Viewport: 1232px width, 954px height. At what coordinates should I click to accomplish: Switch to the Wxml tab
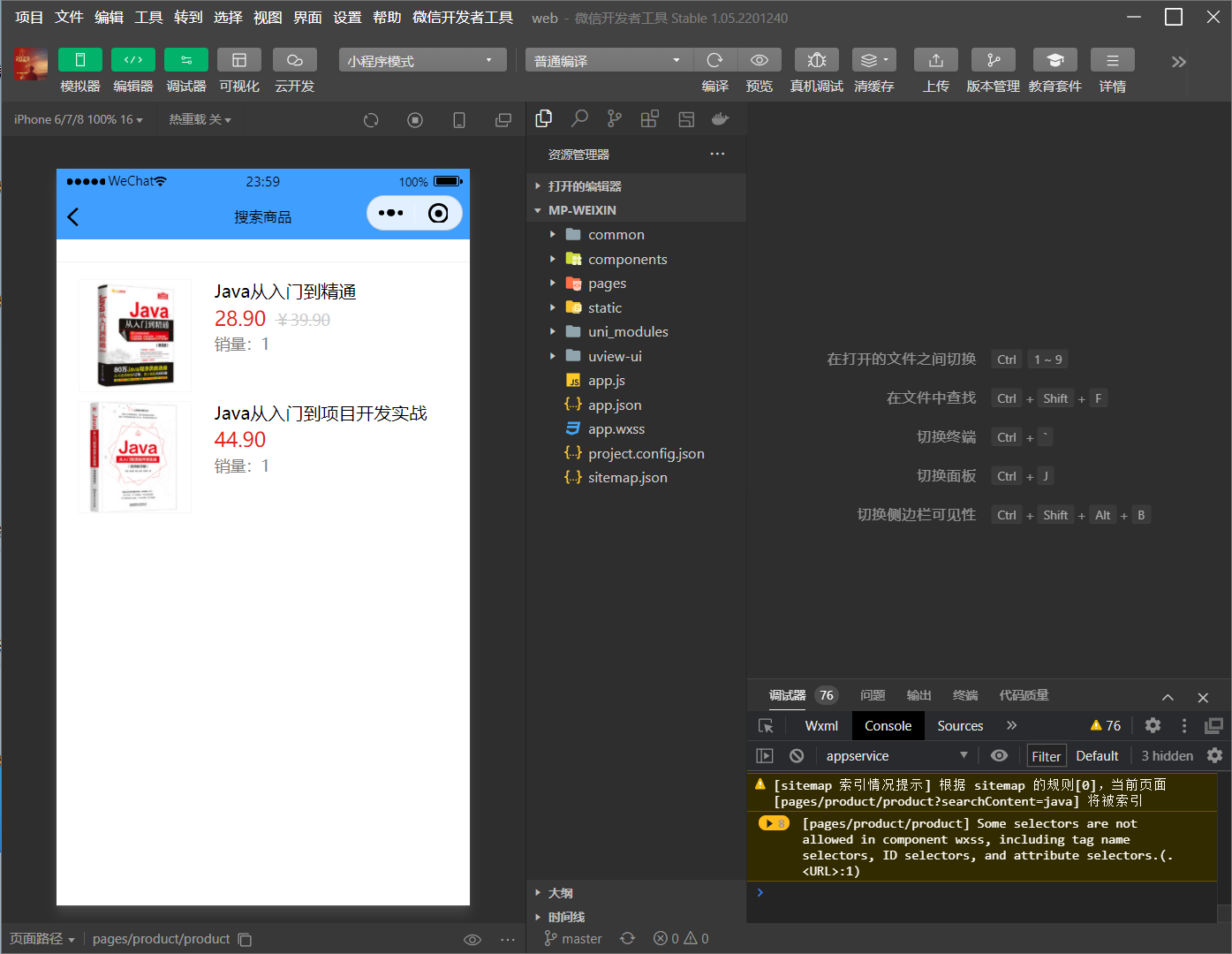(821, 725)
